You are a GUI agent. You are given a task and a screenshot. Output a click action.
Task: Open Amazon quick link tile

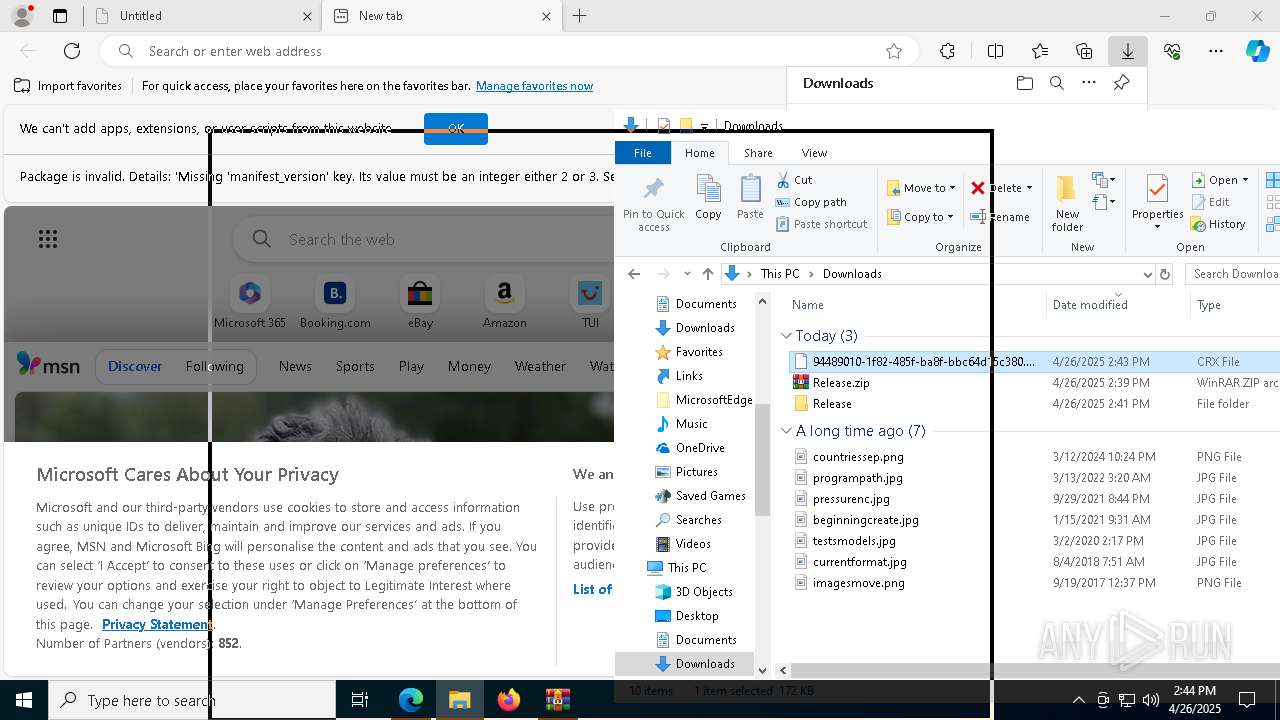tap(504, 303)
